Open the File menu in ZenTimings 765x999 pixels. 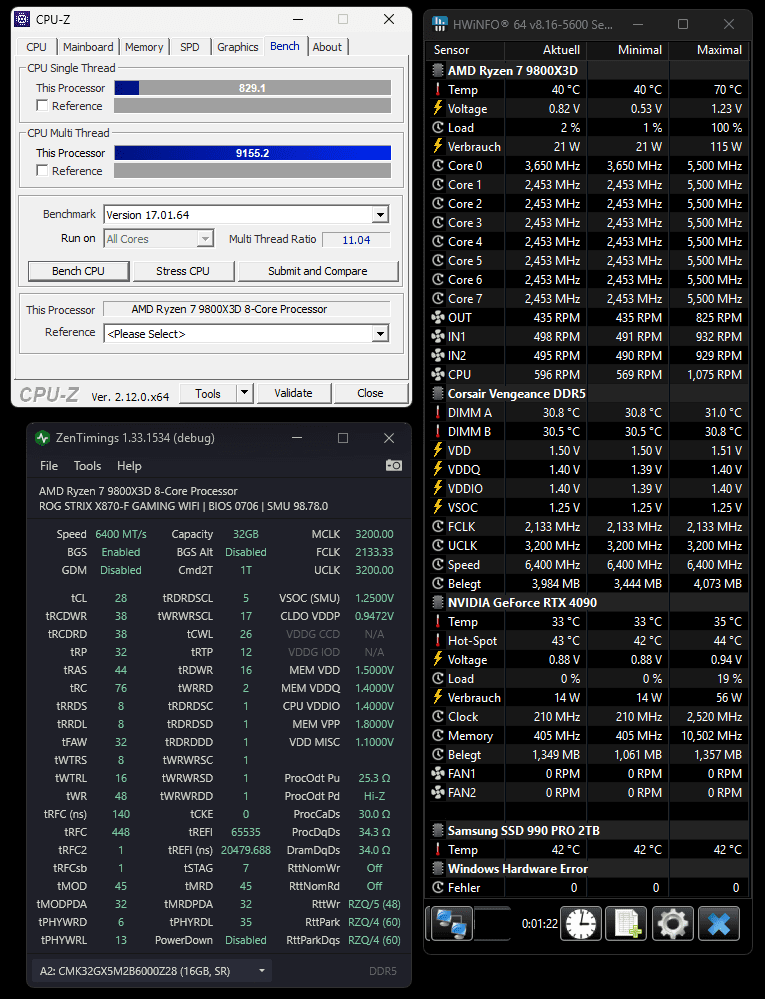pyautogui.click(x=49, y=466)
